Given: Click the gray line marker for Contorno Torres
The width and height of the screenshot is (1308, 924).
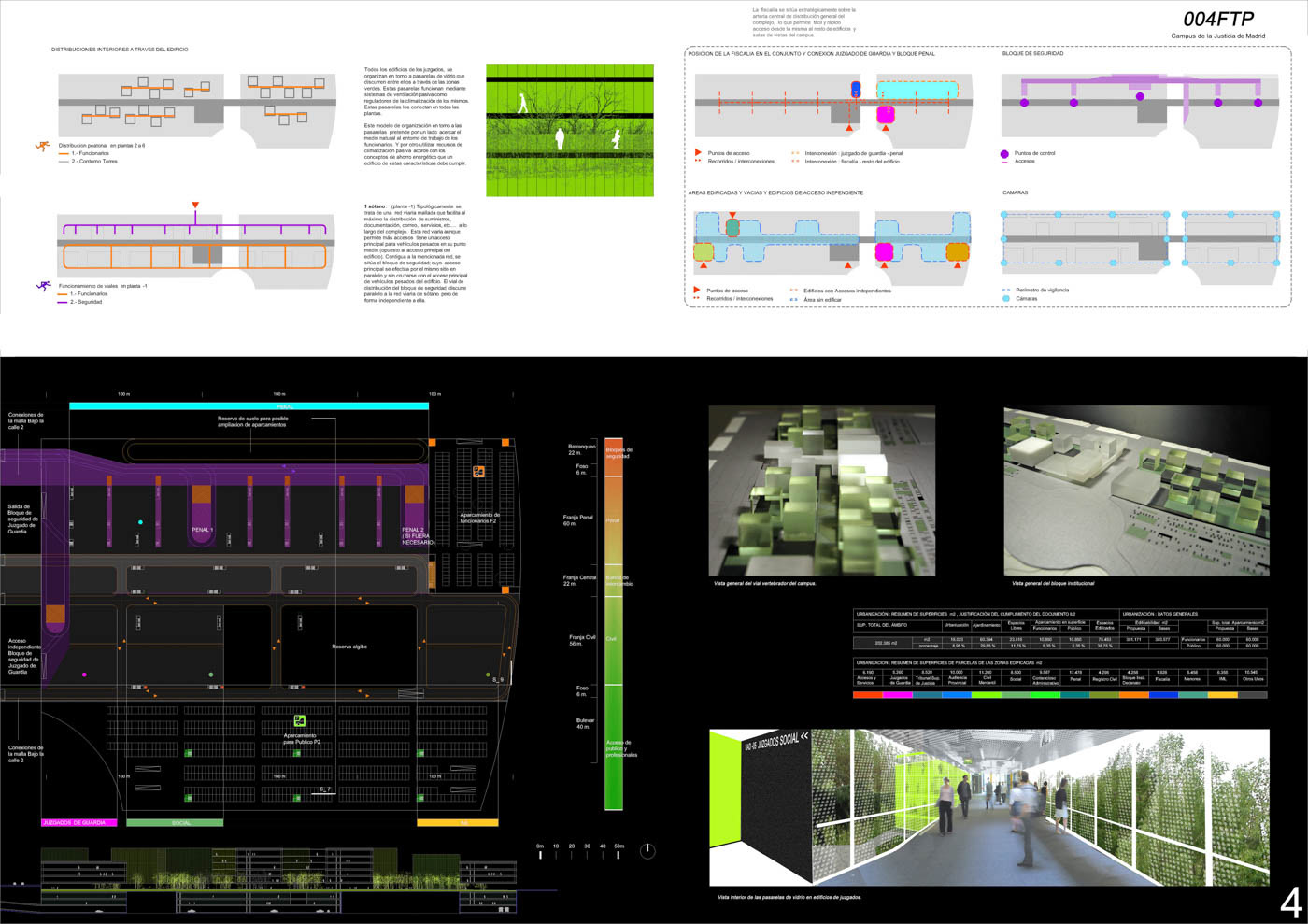Looking at the screenshot, I should coord(64,162).
